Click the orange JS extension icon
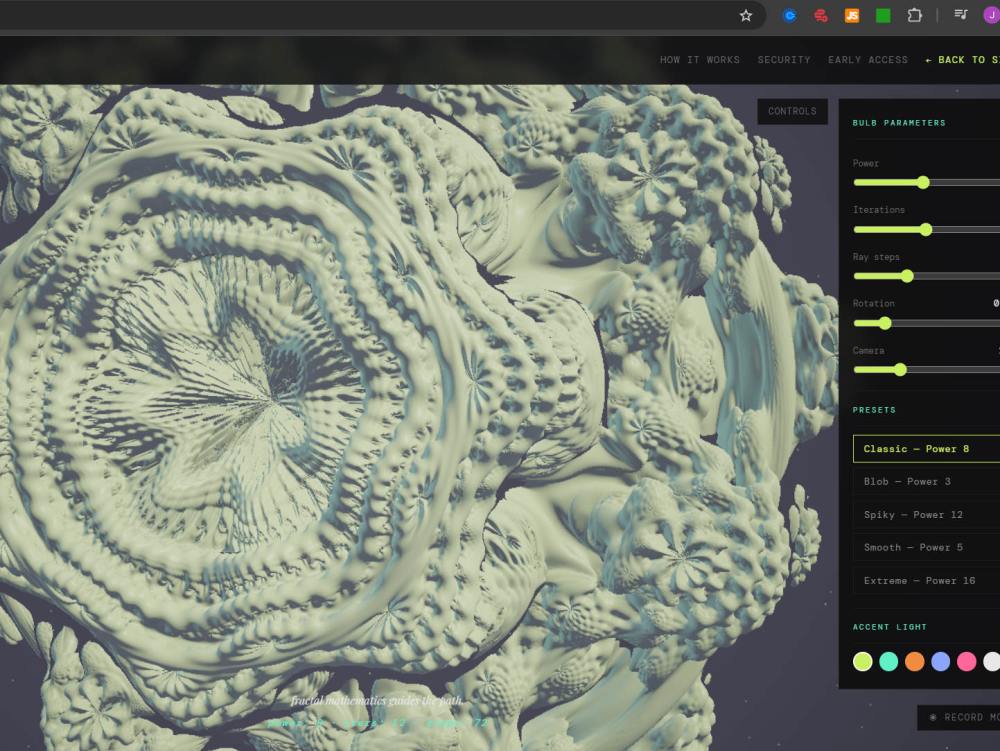 click(x=851, y=15)
